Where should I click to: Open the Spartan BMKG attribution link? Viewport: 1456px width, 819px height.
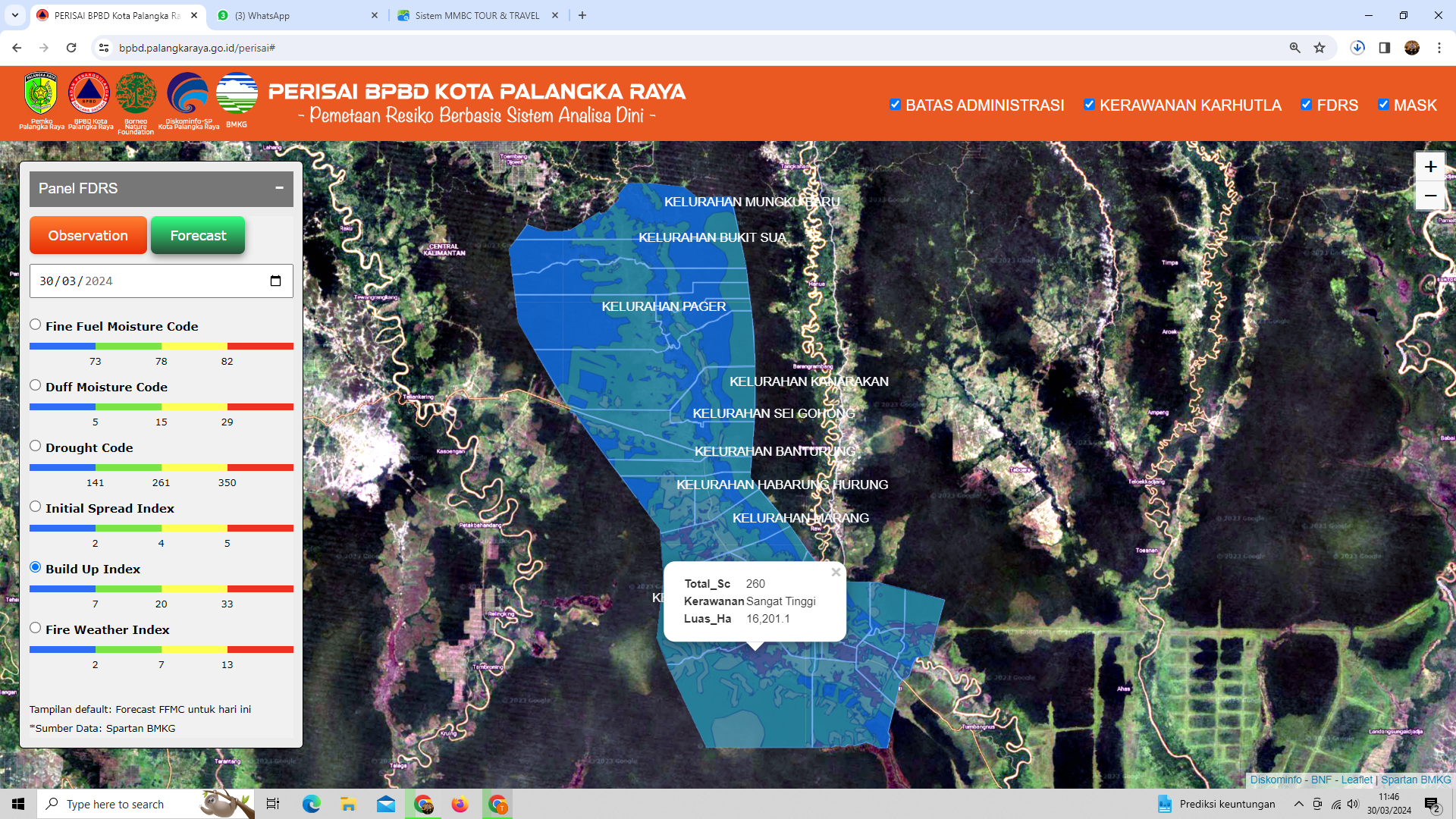click(1416, 780)
